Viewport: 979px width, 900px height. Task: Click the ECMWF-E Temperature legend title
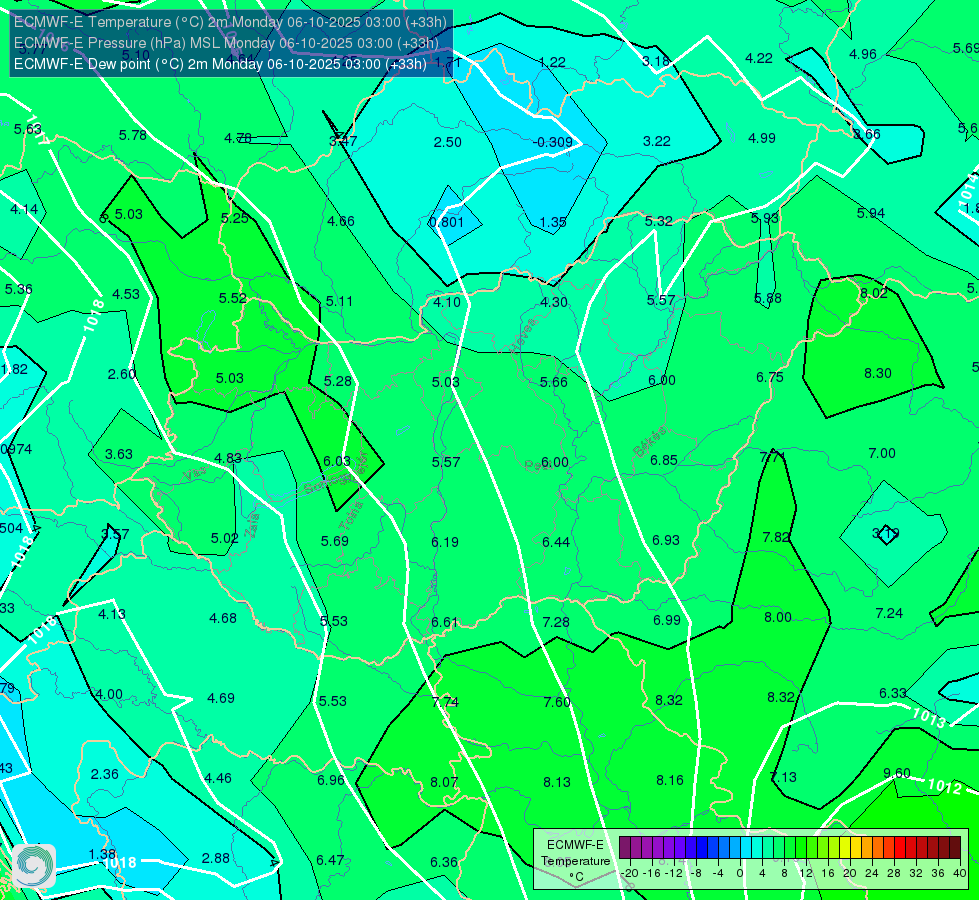(575, 853)
